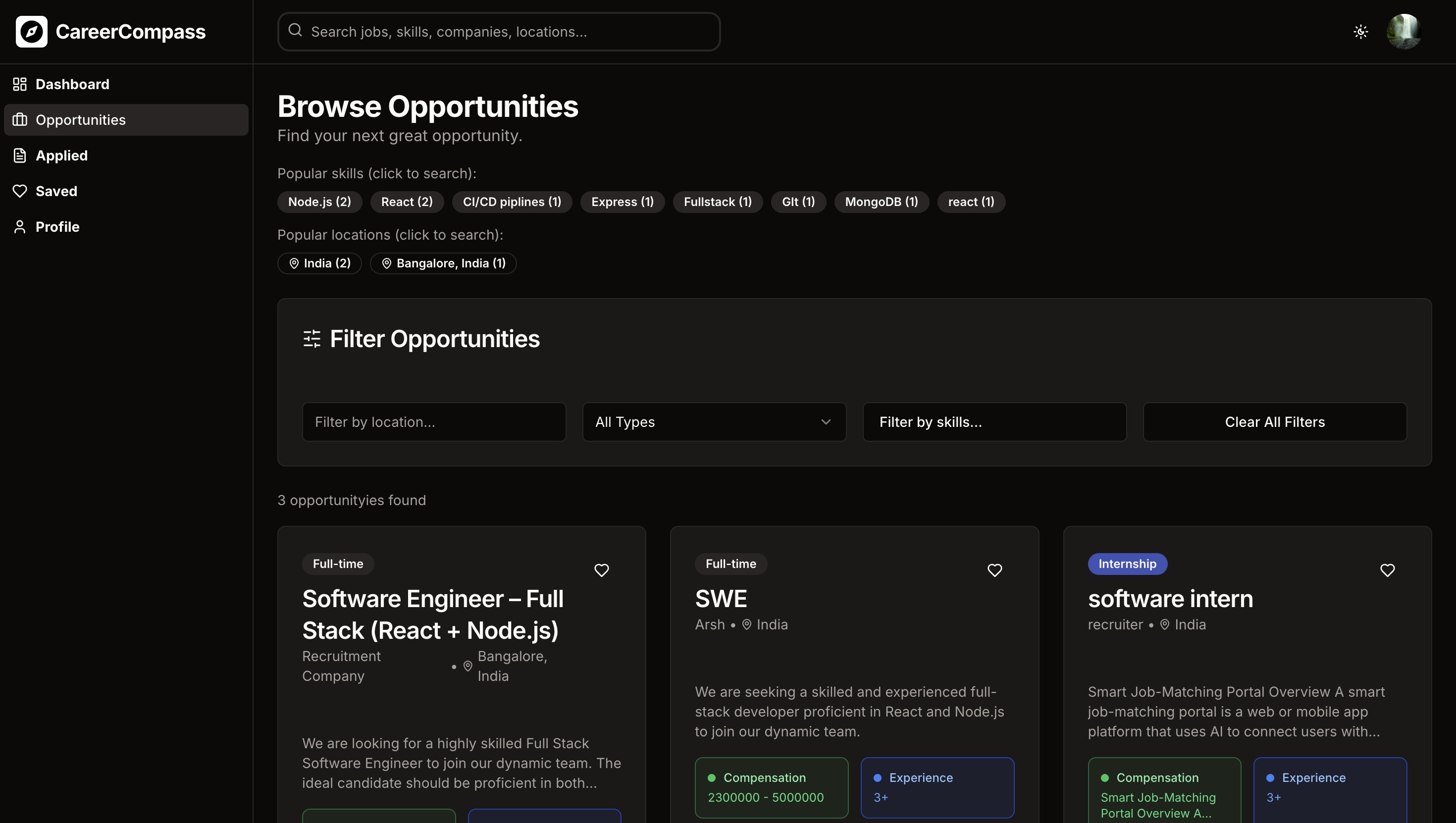The width and height of the screenshot is (1456, 823).
Task: Heart the software intern listing
Action: point(1387,570)
